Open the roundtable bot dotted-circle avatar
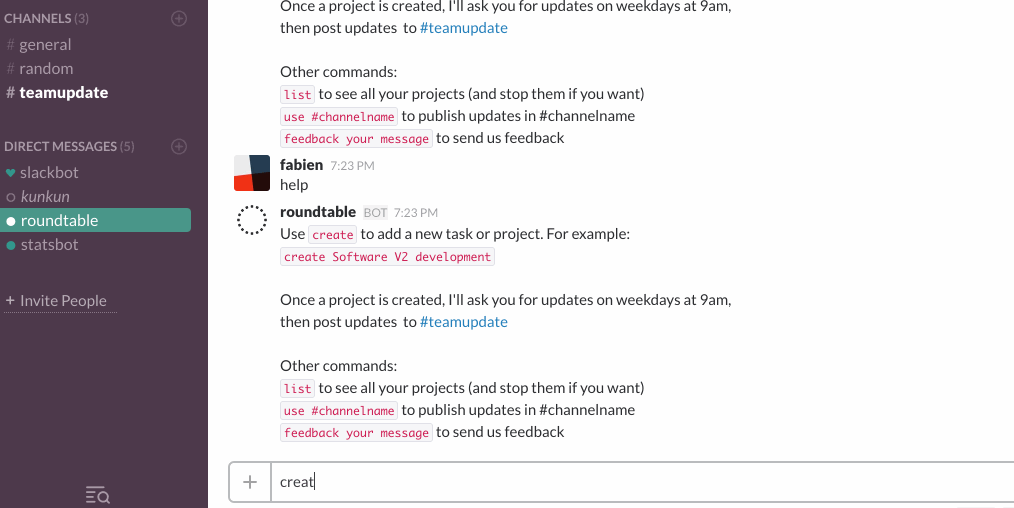 [x=252, y=220]
